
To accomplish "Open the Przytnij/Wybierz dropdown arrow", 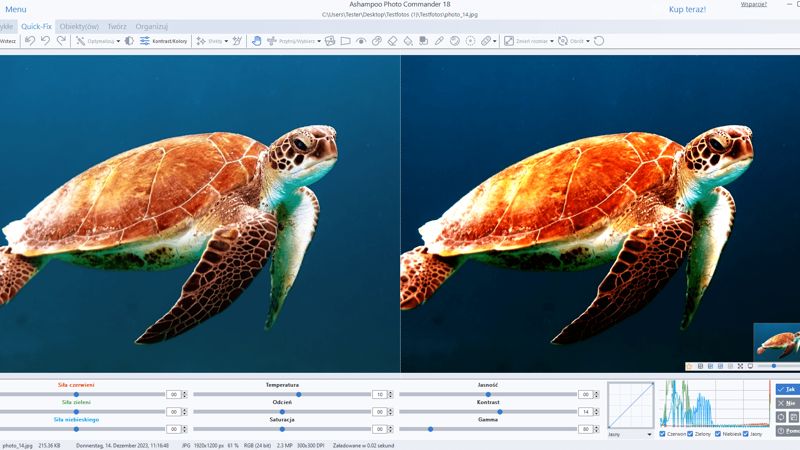I will (x=319, y=41).
